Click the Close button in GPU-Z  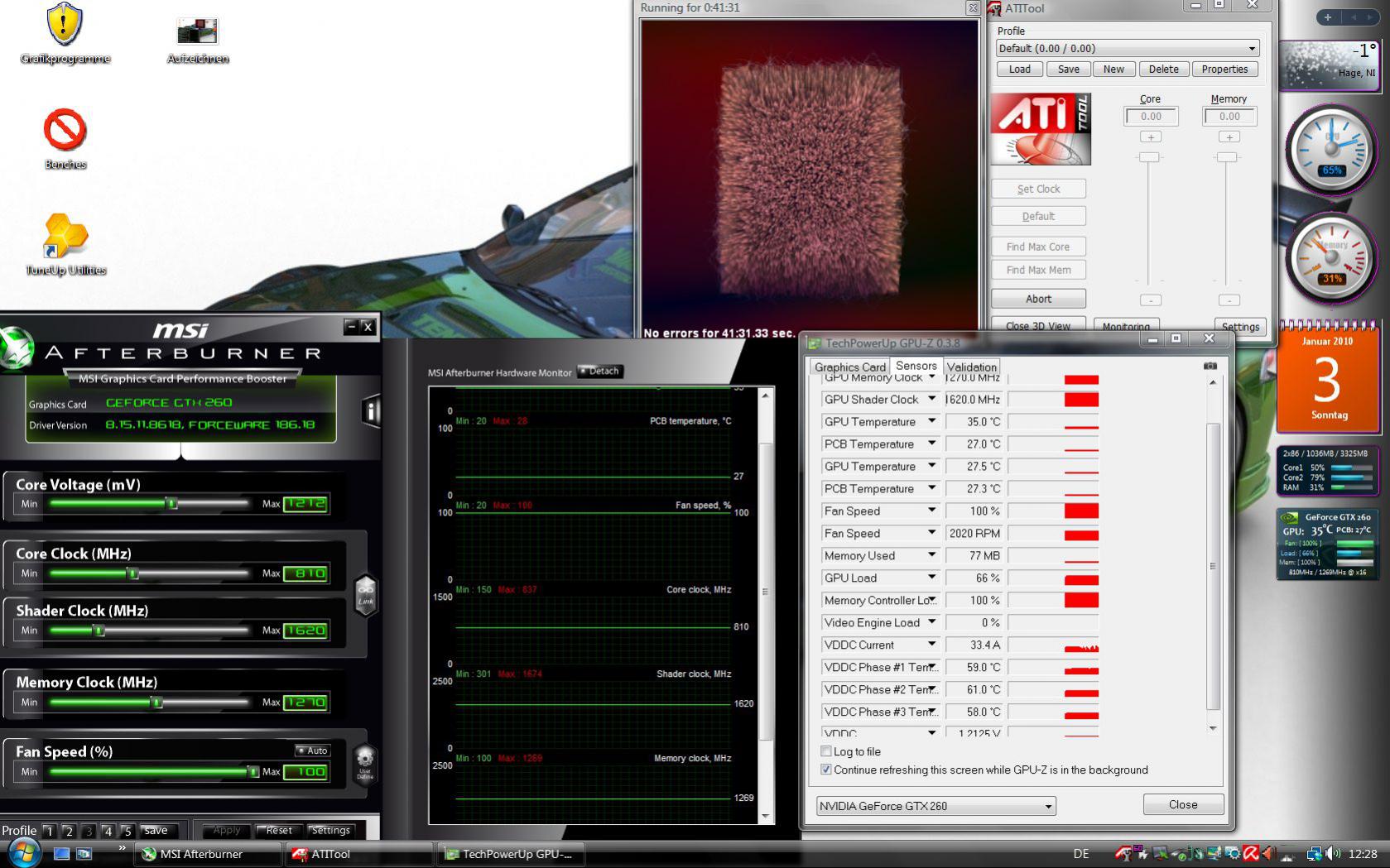tap(1183, 804)
